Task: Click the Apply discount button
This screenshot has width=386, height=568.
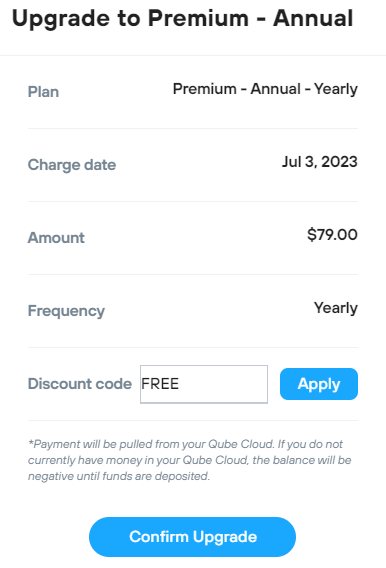Action: (x=319, y=384)
